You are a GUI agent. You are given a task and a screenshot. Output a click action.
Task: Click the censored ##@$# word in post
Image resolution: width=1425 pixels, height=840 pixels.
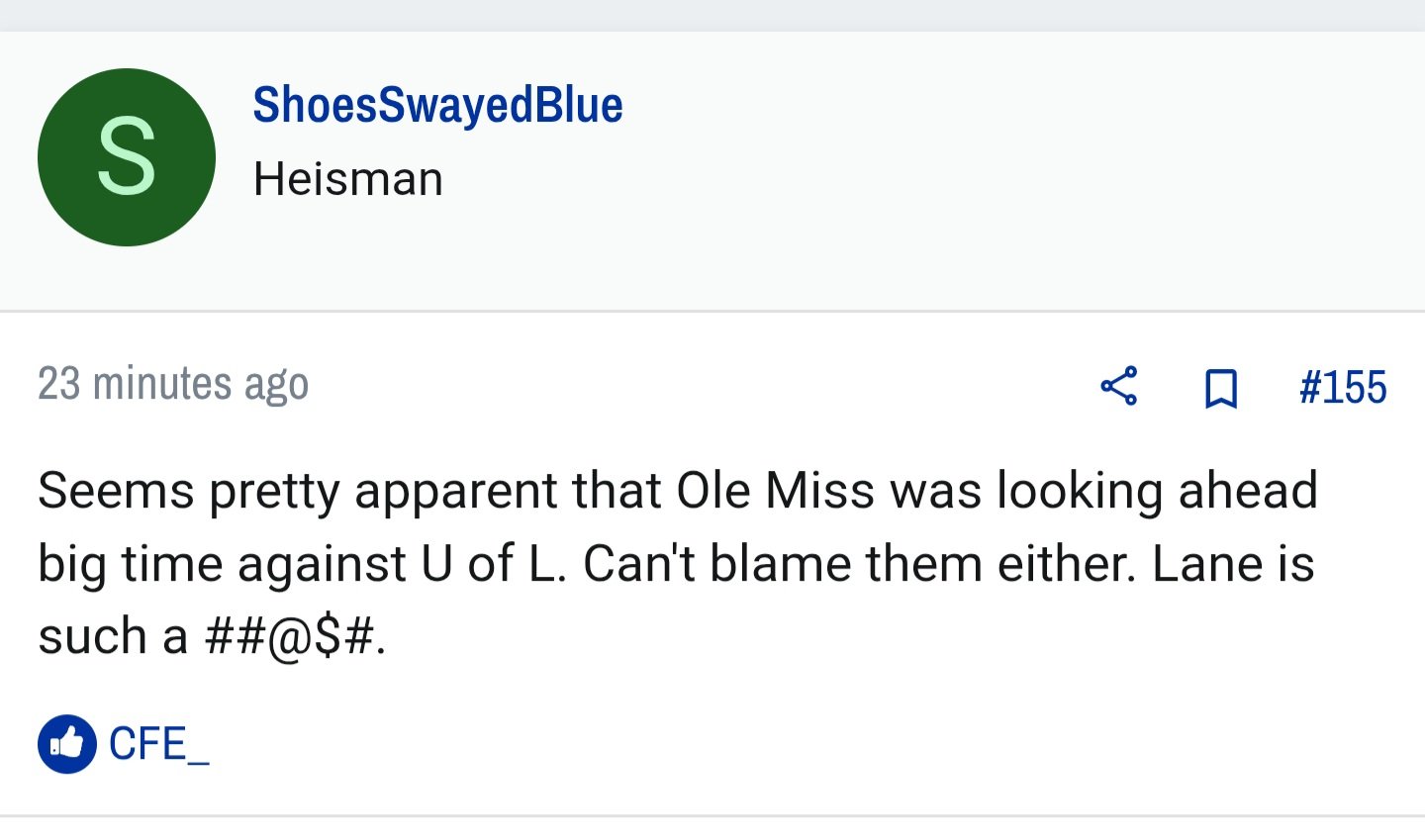295,637
